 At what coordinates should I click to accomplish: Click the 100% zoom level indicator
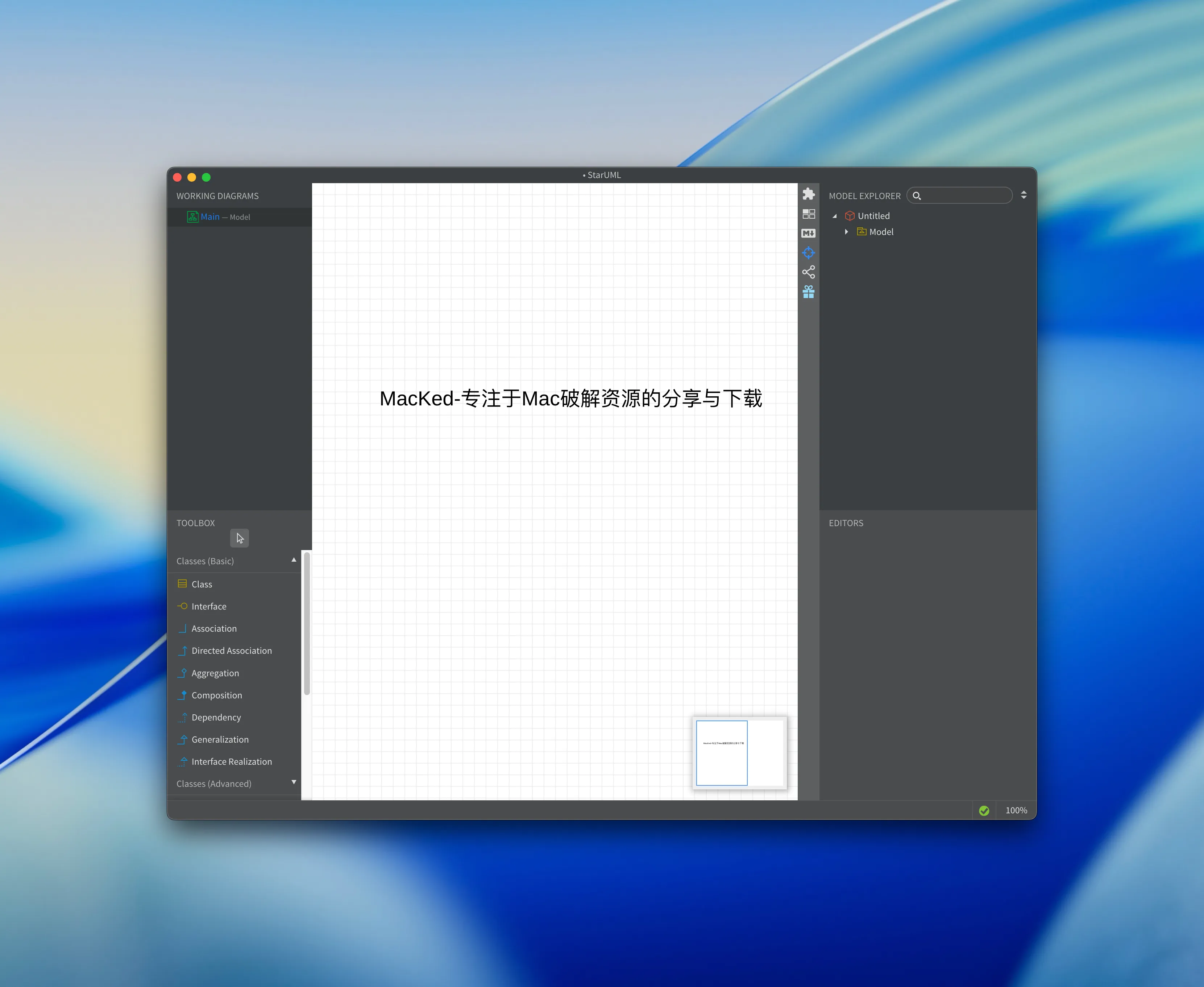(1016, 810)
